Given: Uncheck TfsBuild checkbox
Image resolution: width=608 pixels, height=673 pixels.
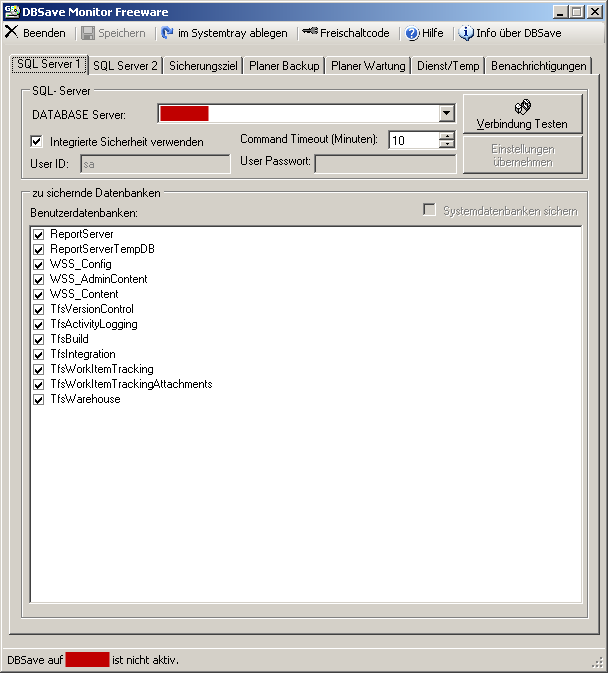Looking at the screenshot, I should tap(39, 340).
